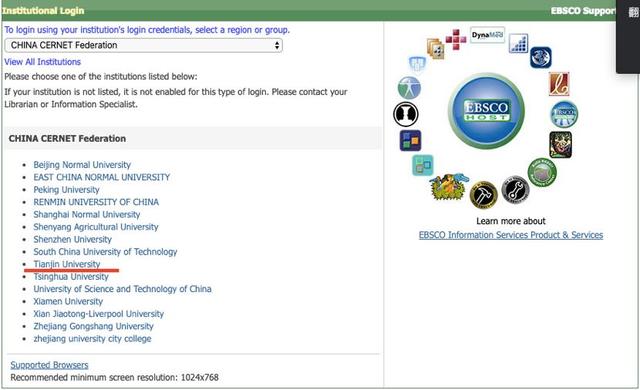
Task: Open the Supported Browsers link
Action: (x=49, y=365)
